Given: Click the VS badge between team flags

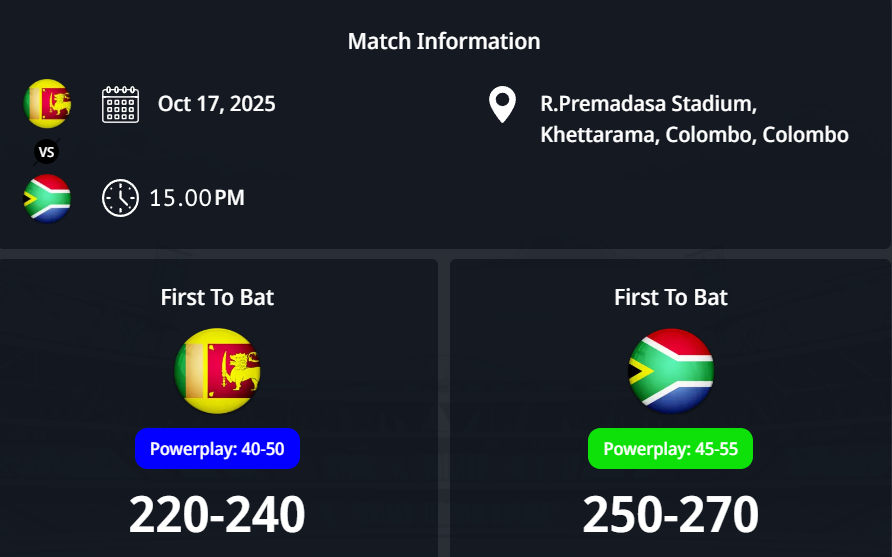Looking at the screenshot, I should (47, 152).
